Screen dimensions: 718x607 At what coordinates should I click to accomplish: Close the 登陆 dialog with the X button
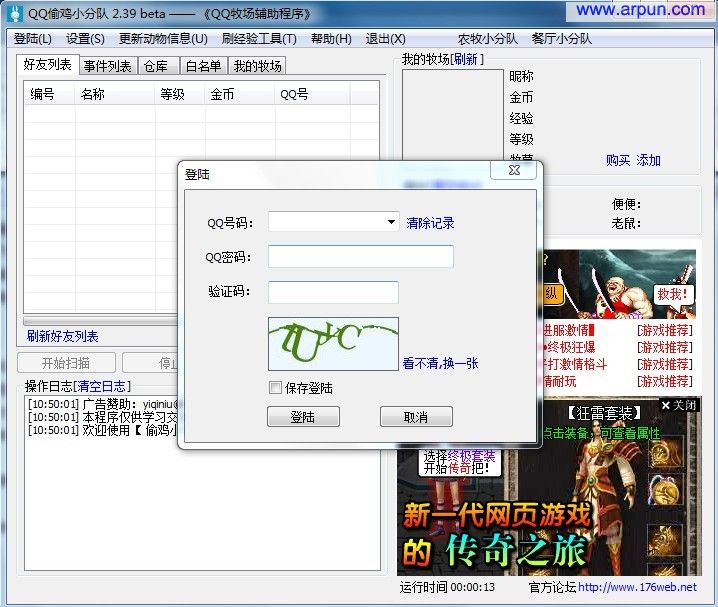click(514, 170)
